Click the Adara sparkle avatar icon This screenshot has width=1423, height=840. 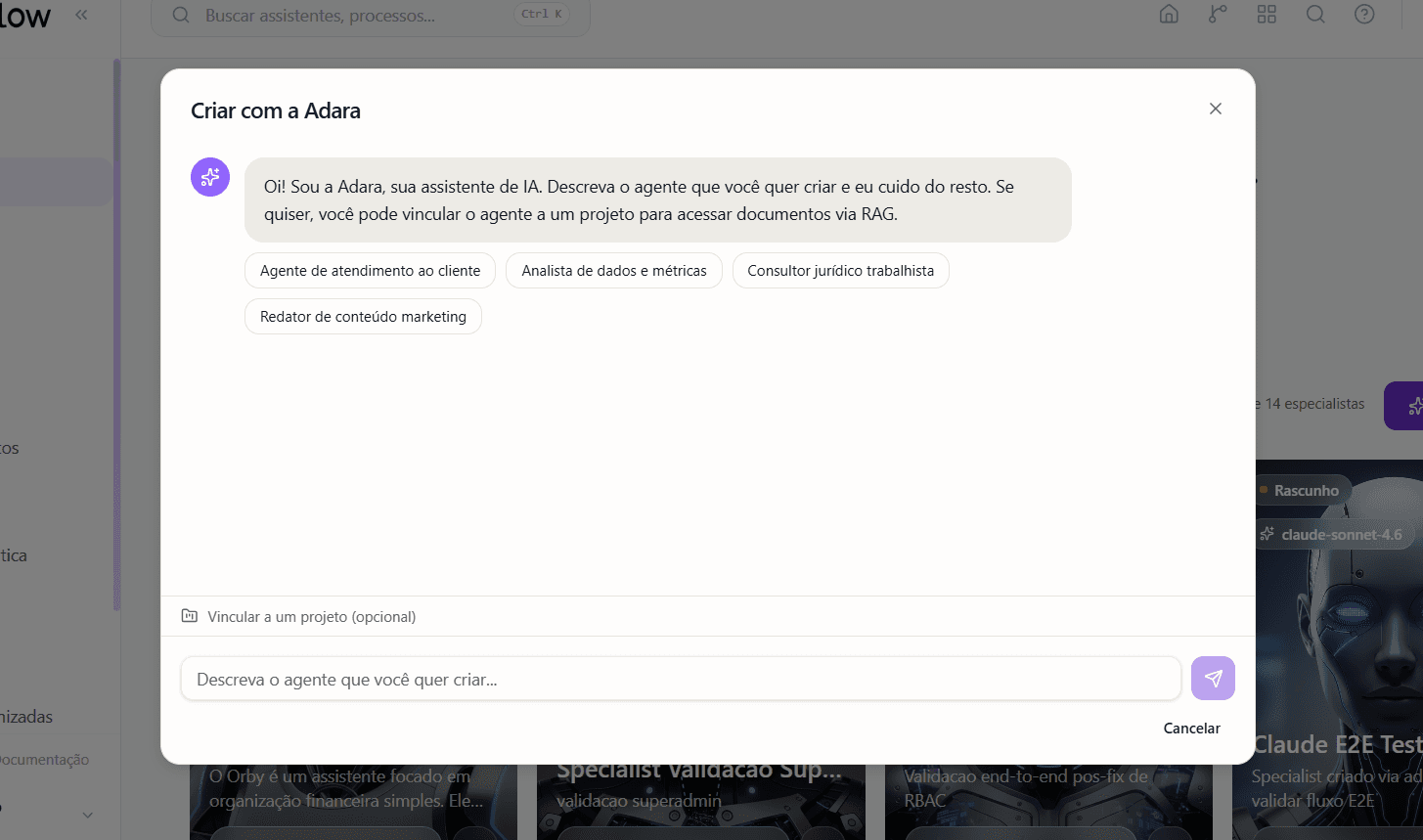[x=210, y=177]
